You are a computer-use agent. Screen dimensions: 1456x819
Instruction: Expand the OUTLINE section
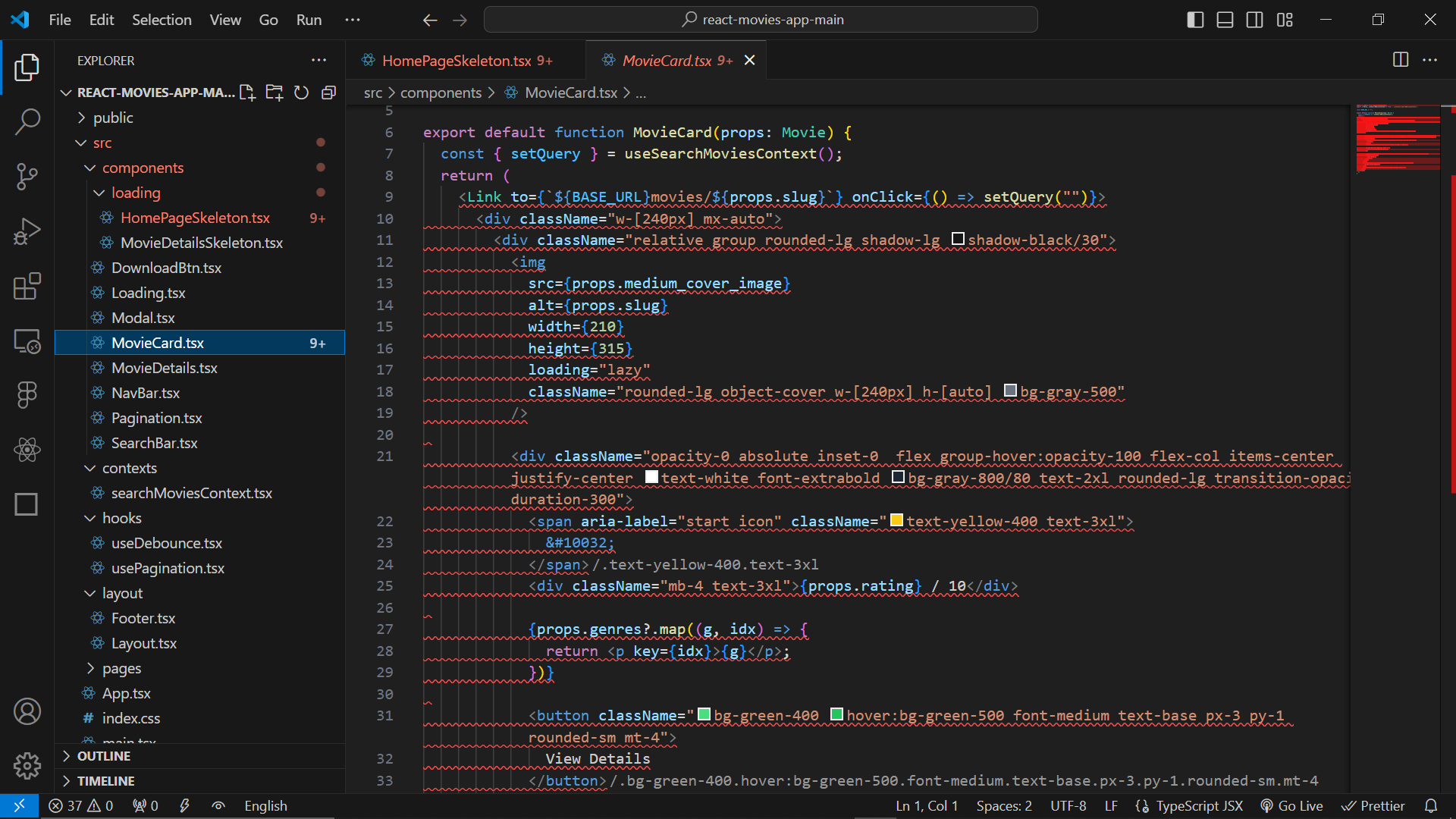pos(104,756)
